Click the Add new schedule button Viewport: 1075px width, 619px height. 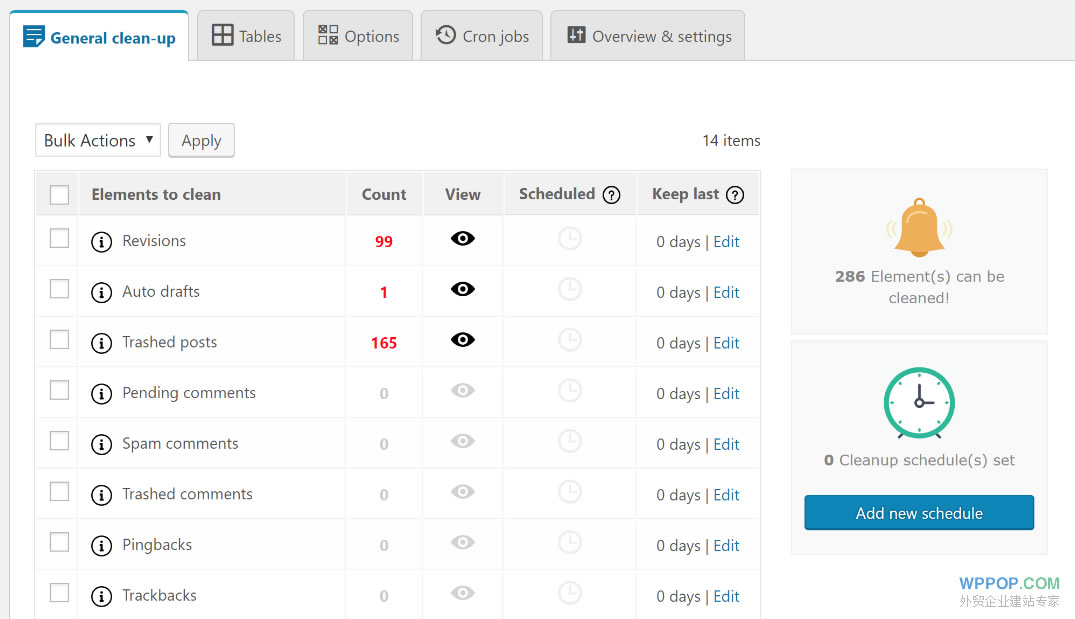[919, 513]
